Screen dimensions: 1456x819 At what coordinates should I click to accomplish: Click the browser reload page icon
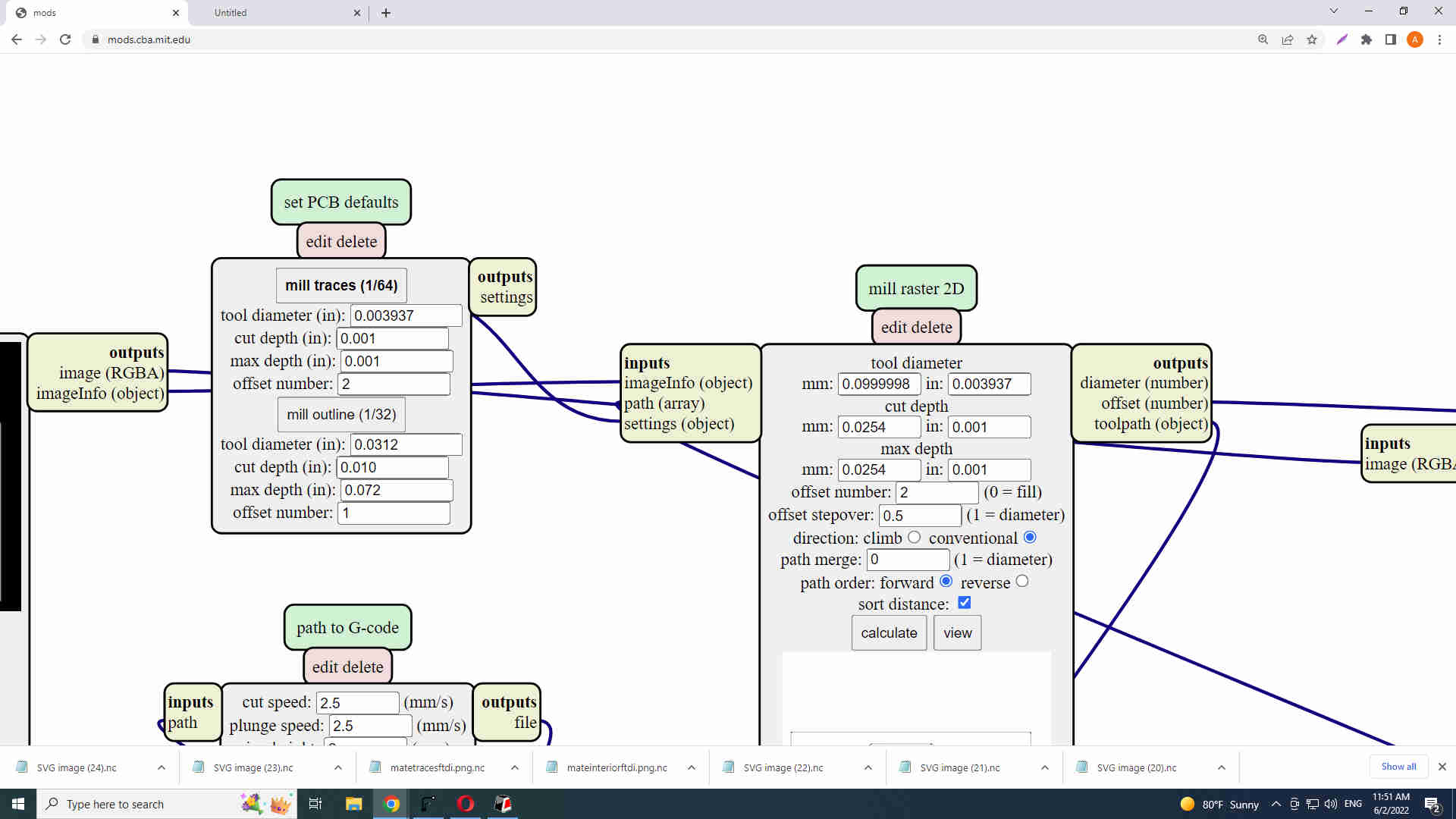(65, 39)
